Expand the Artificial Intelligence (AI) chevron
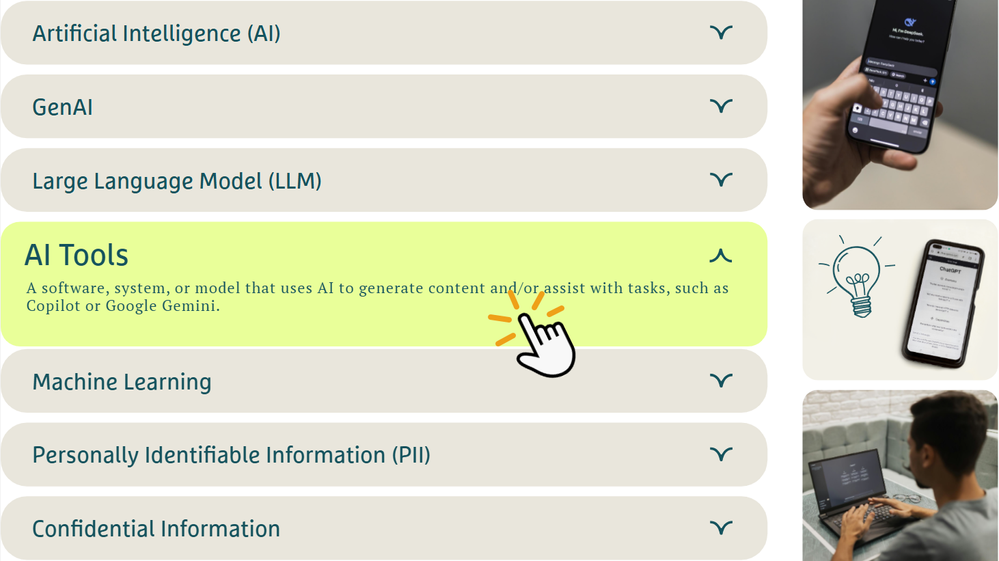 coord(720,33)
